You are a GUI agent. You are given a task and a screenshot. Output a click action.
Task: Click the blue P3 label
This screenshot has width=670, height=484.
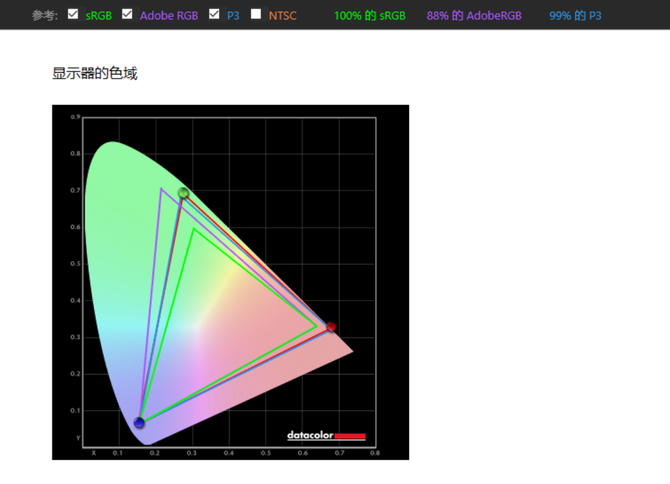[x=233, y=16]
